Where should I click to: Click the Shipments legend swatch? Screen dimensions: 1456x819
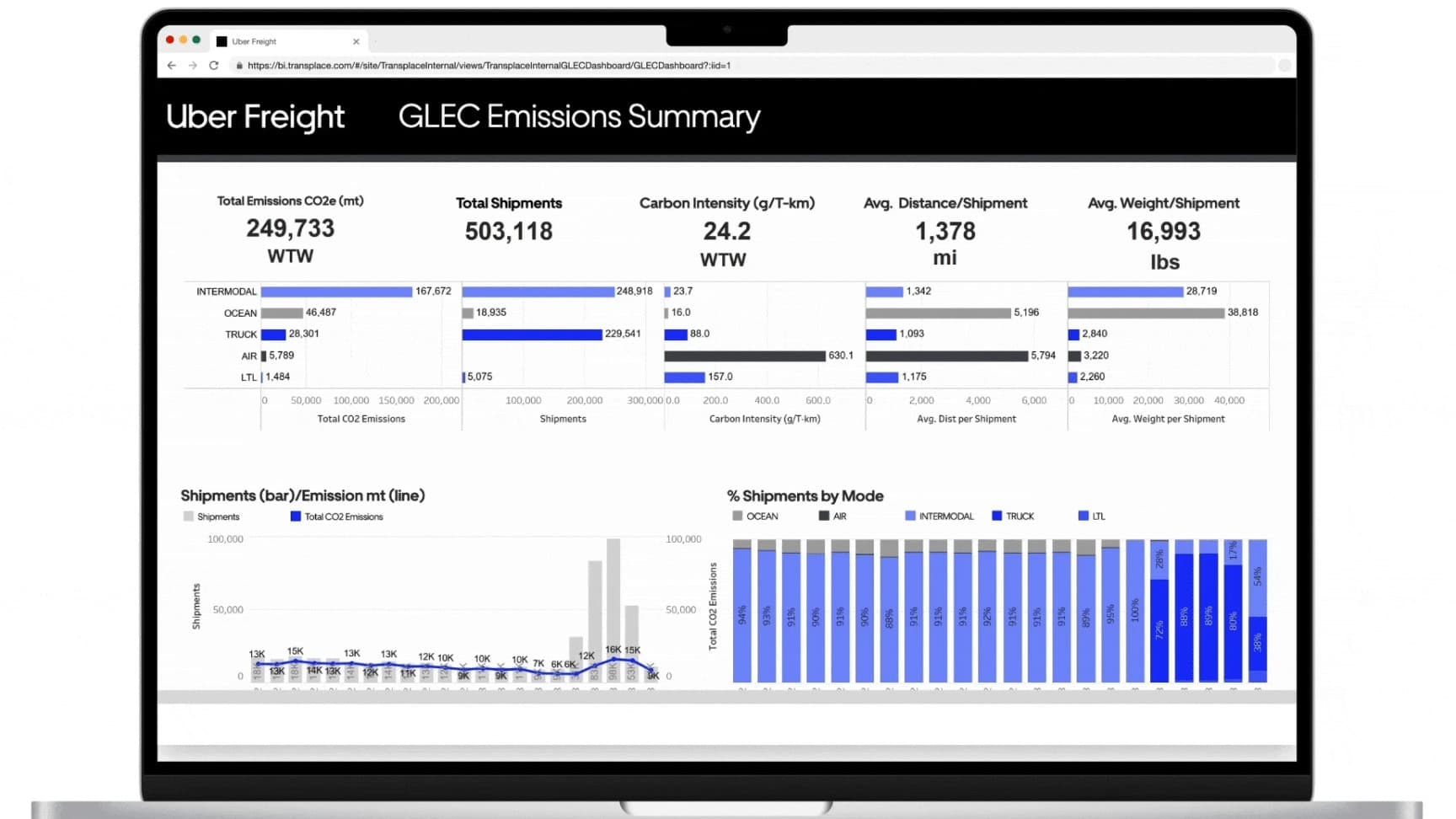187,517
